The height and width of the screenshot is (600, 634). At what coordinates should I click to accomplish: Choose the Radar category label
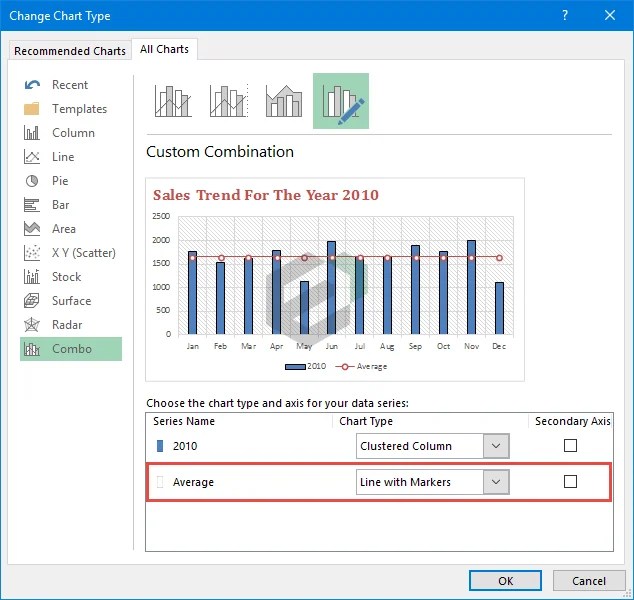tap(67, 325)
